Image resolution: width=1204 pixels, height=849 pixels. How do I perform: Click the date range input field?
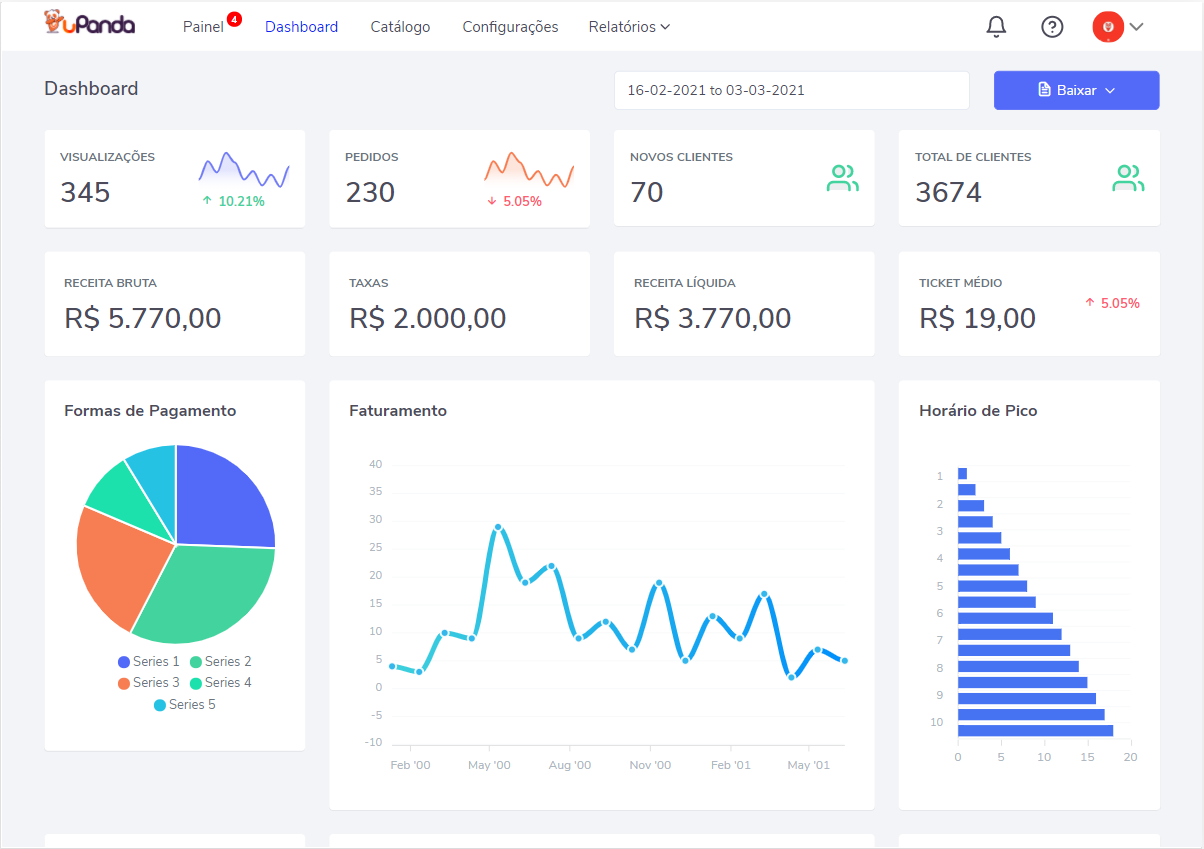pyautogui.click(x=791, y=90)
